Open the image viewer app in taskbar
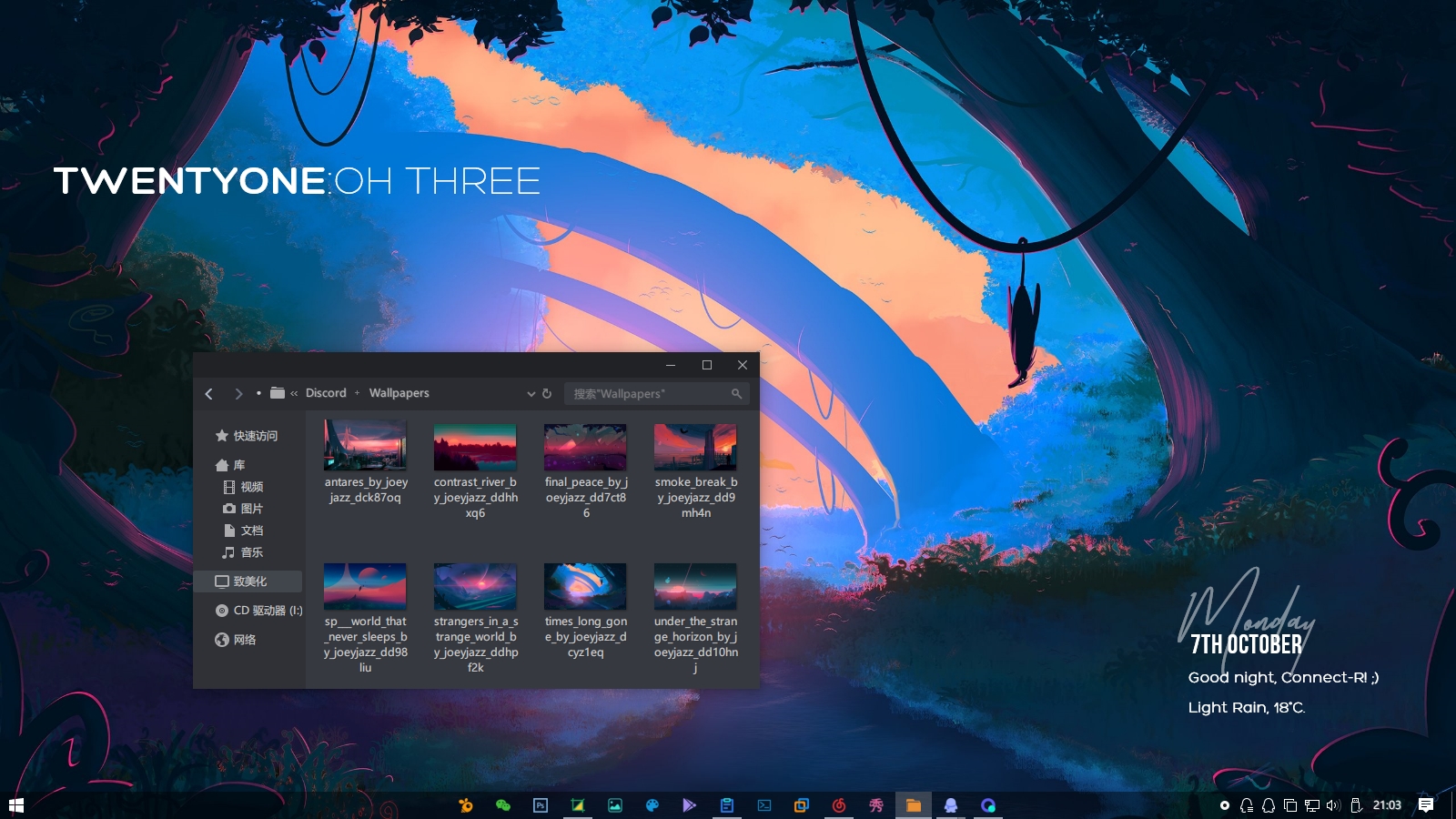The image size is (1456, 819). coord(615,805)
